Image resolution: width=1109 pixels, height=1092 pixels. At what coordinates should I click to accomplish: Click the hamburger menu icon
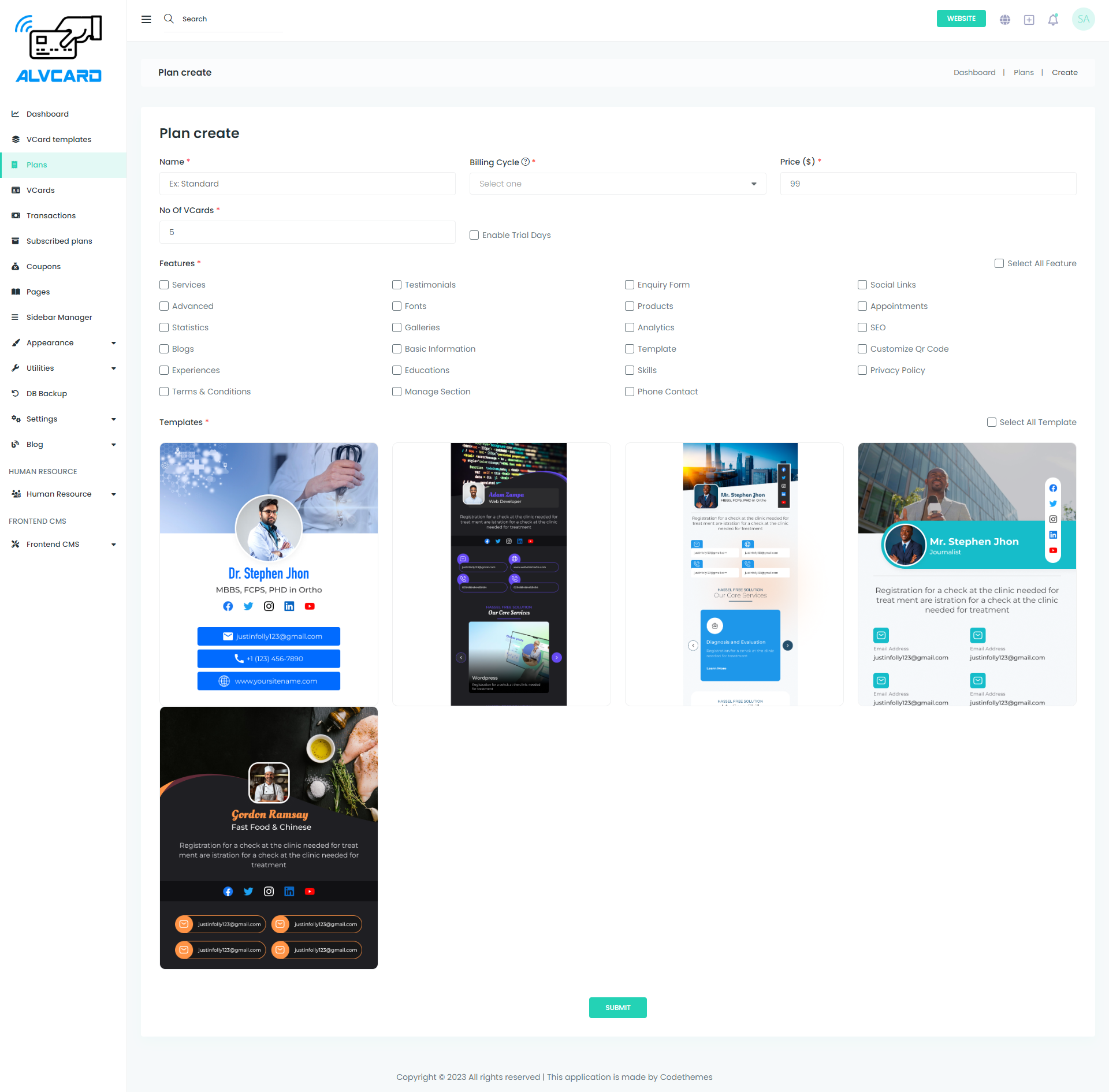146,19
